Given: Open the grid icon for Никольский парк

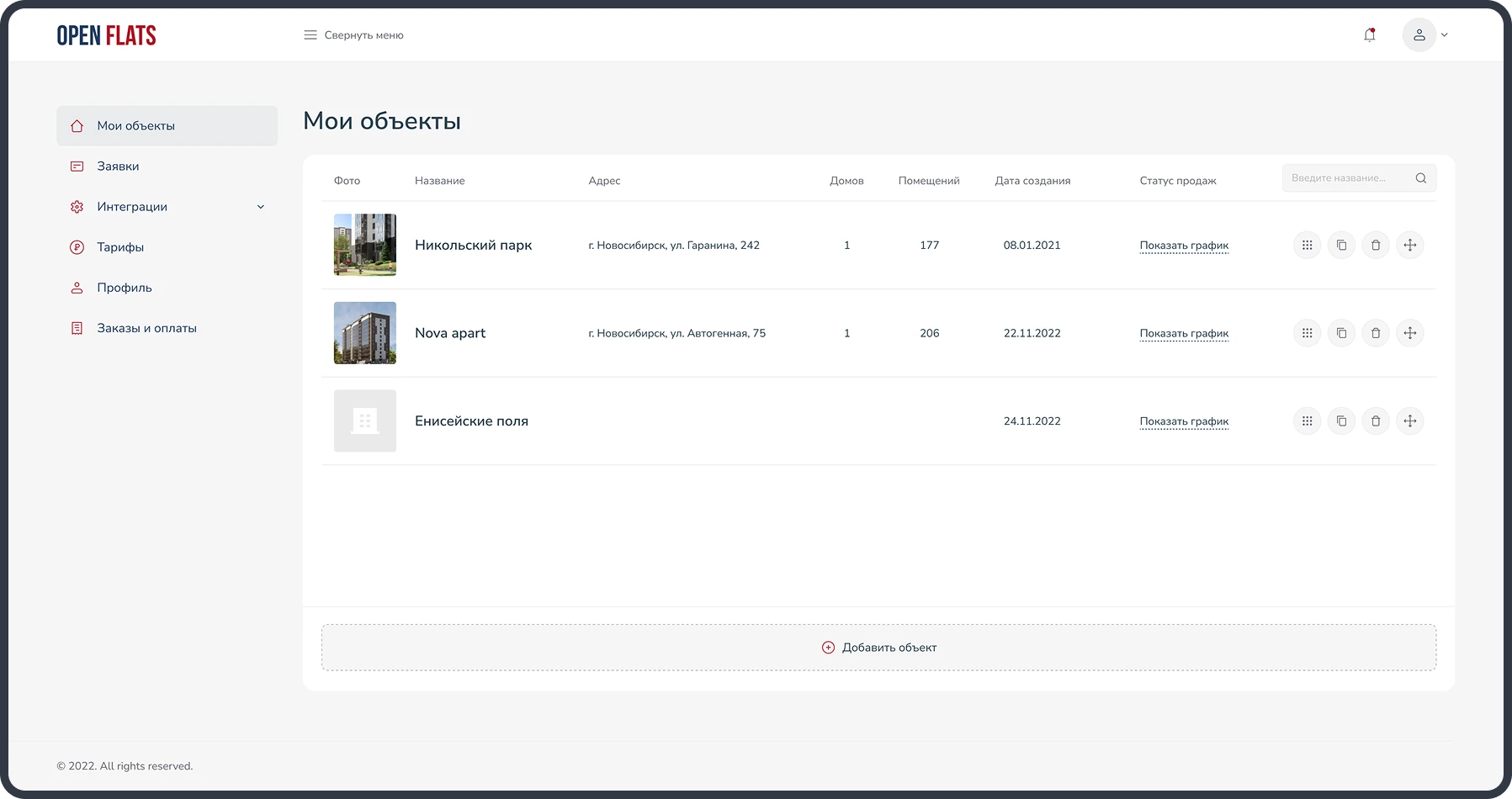Looking at the screenshot, I should (x=1307, y=246).
